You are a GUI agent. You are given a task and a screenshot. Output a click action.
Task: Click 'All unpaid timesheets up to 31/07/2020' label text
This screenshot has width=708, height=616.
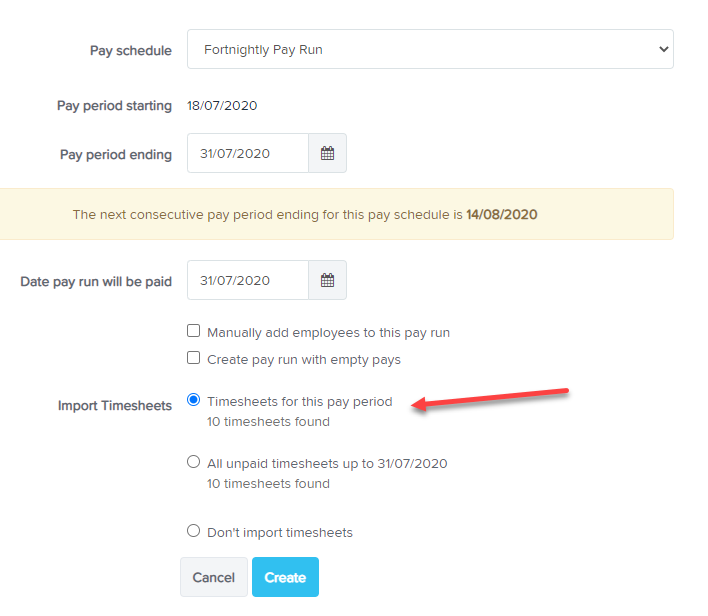(x=327, y=464)
